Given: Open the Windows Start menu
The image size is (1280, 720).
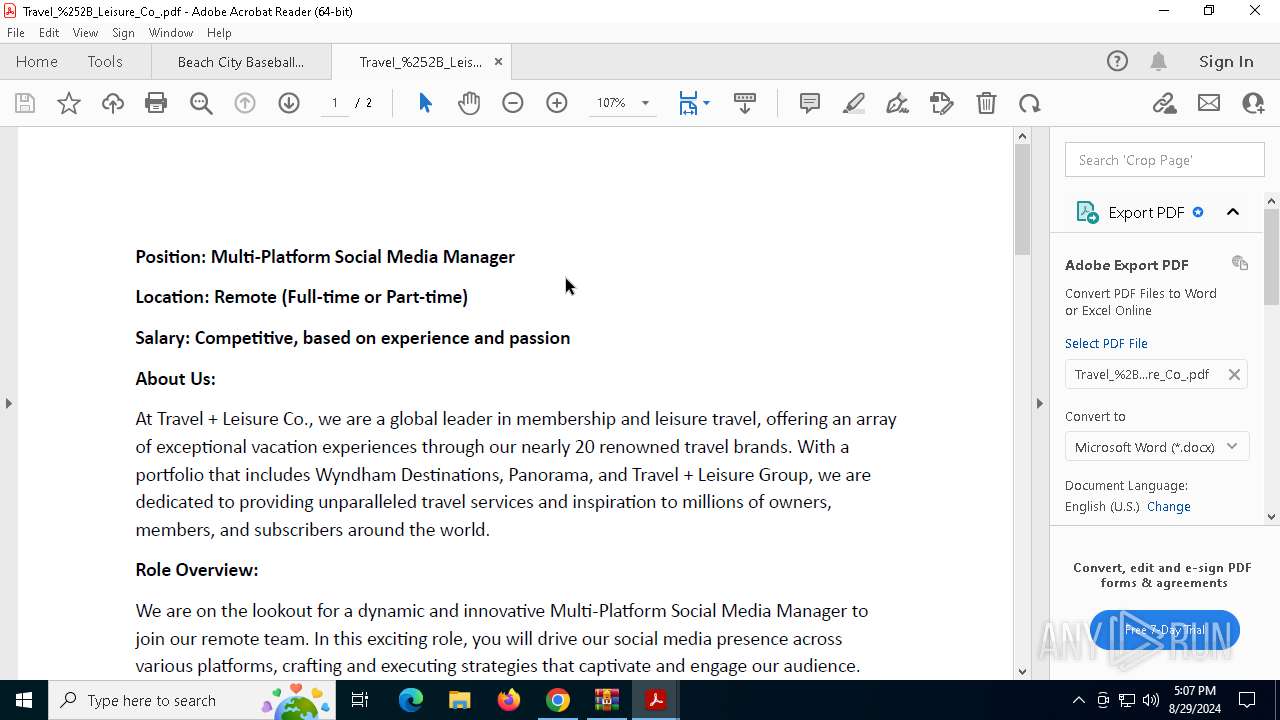Looking at the screenshot, I should [24, 700].
